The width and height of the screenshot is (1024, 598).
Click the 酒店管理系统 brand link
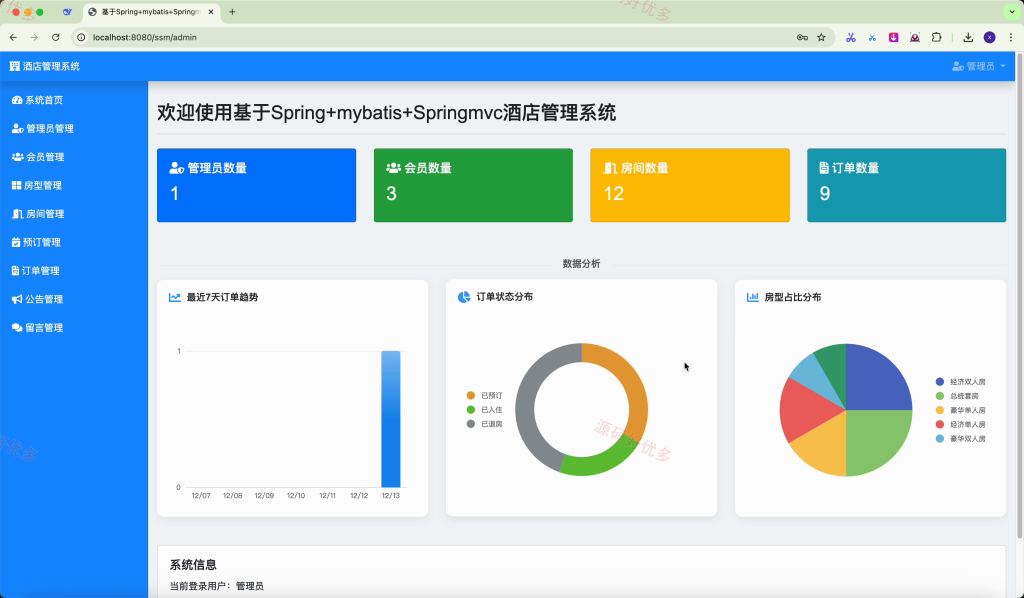(44, 66)
